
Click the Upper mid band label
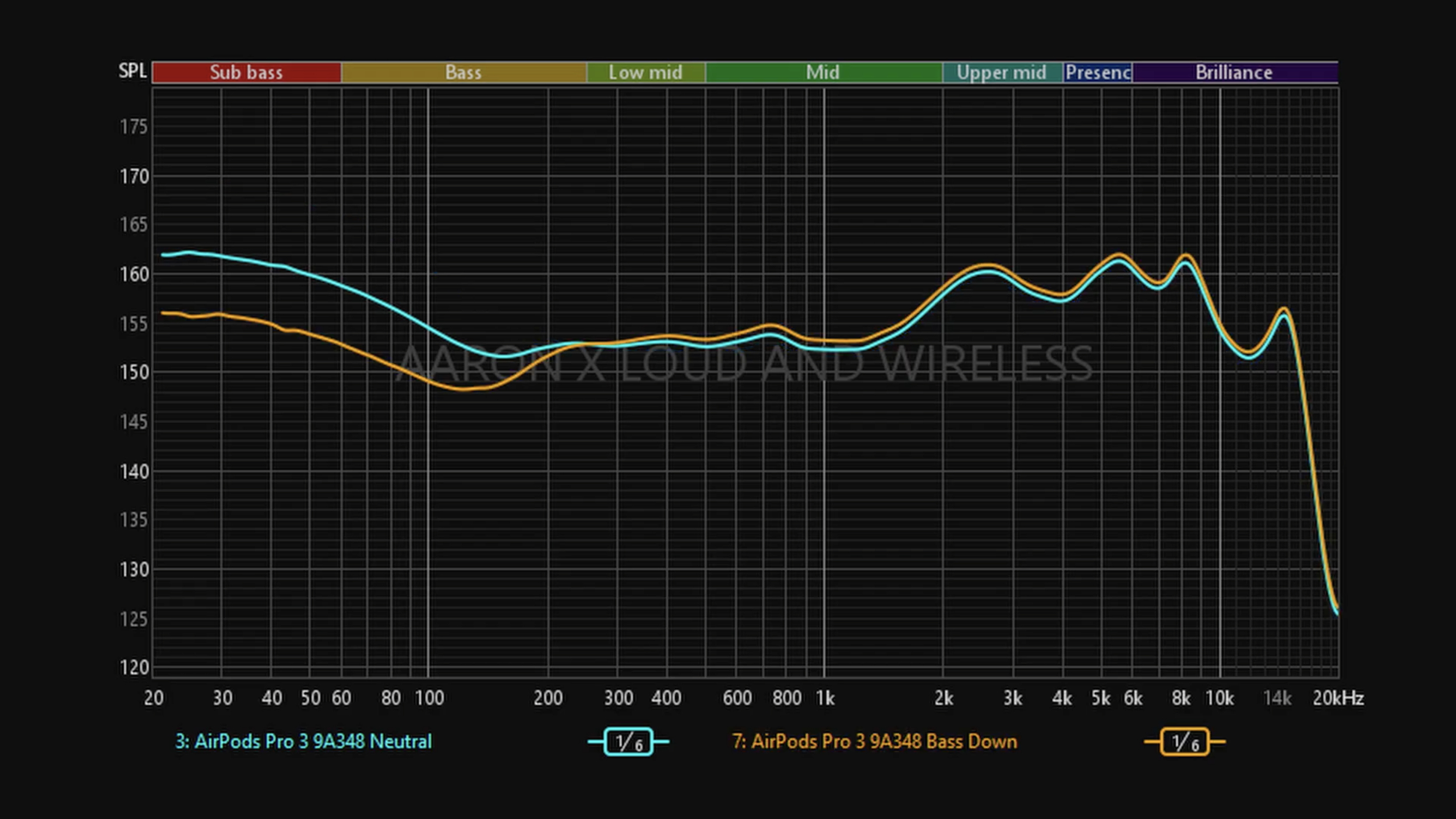[1002, 72]
